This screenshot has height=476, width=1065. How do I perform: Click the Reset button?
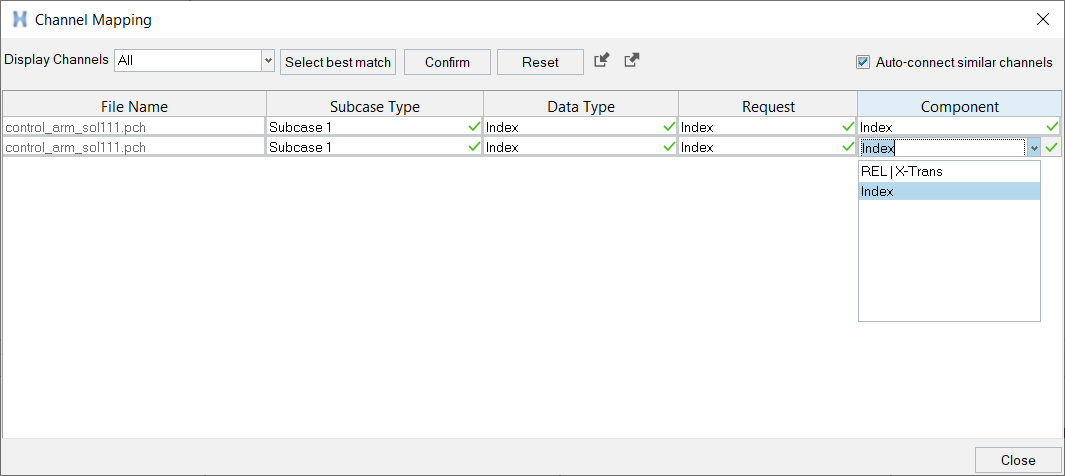tap(540, 62)
